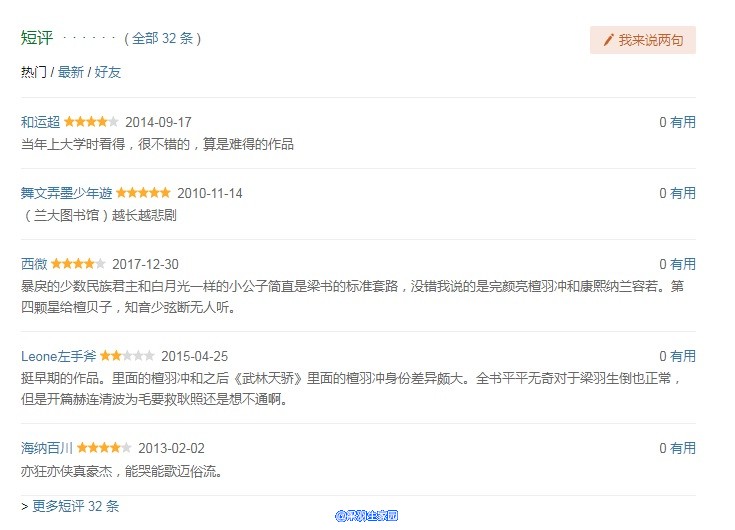
Task: Open 全部 32 条 comments link
Action: (x=162, y=38)
